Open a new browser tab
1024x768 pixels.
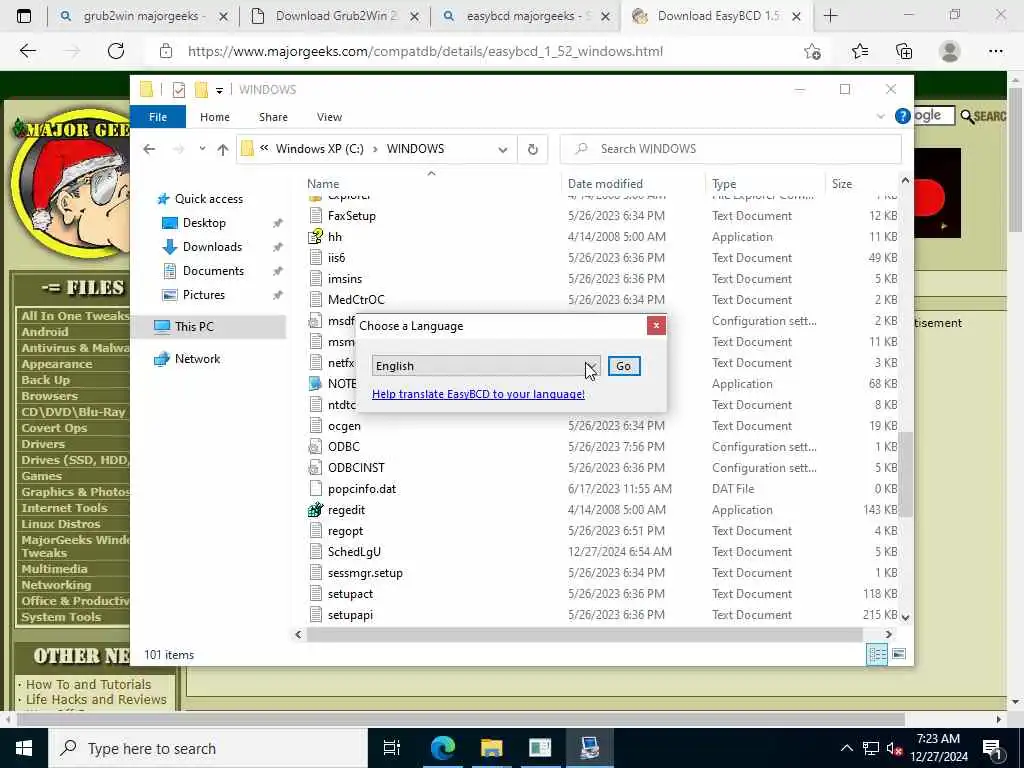click(x=830, y=16)
